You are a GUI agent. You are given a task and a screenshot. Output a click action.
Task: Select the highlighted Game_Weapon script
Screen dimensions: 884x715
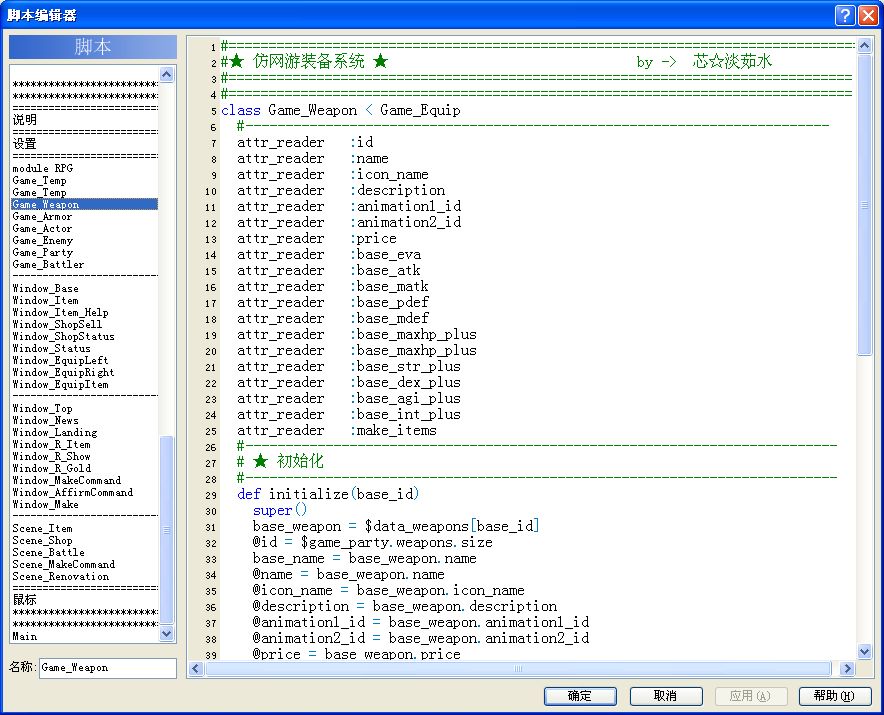(85, 204)
